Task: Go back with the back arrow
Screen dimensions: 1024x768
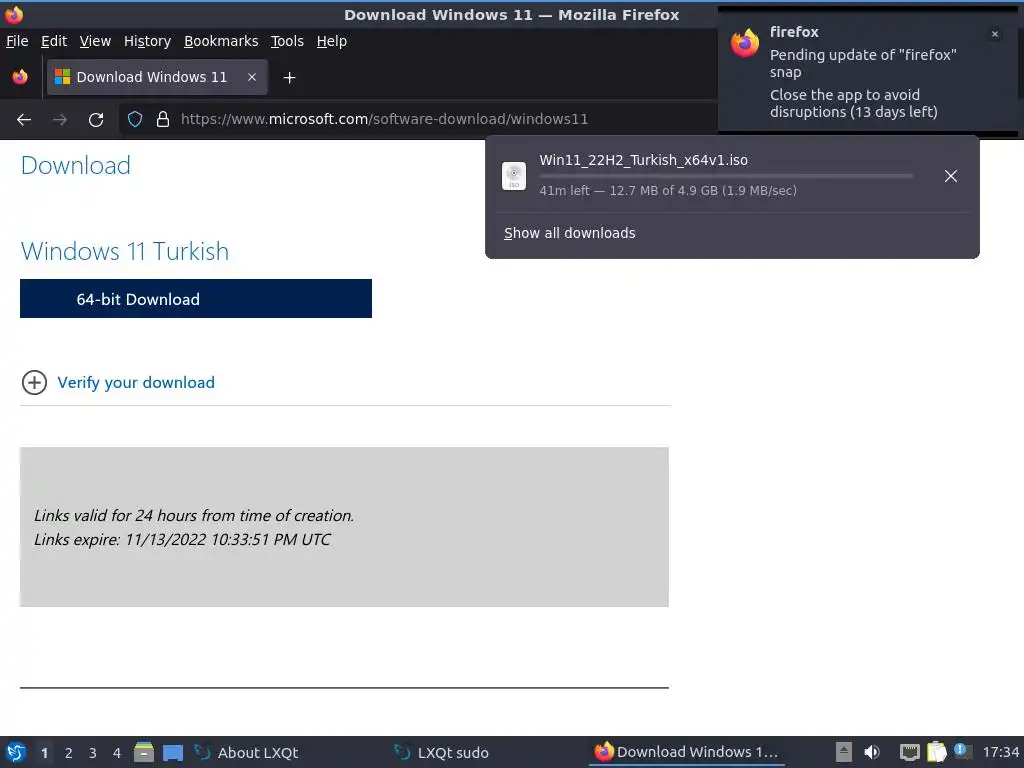Action: click(x=24, y=120)
